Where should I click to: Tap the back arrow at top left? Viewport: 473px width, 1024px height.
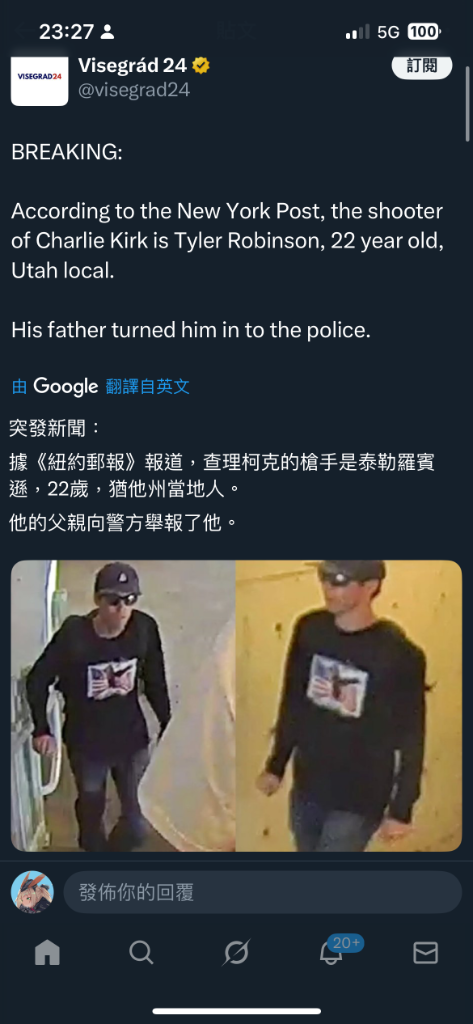point(24,29)
